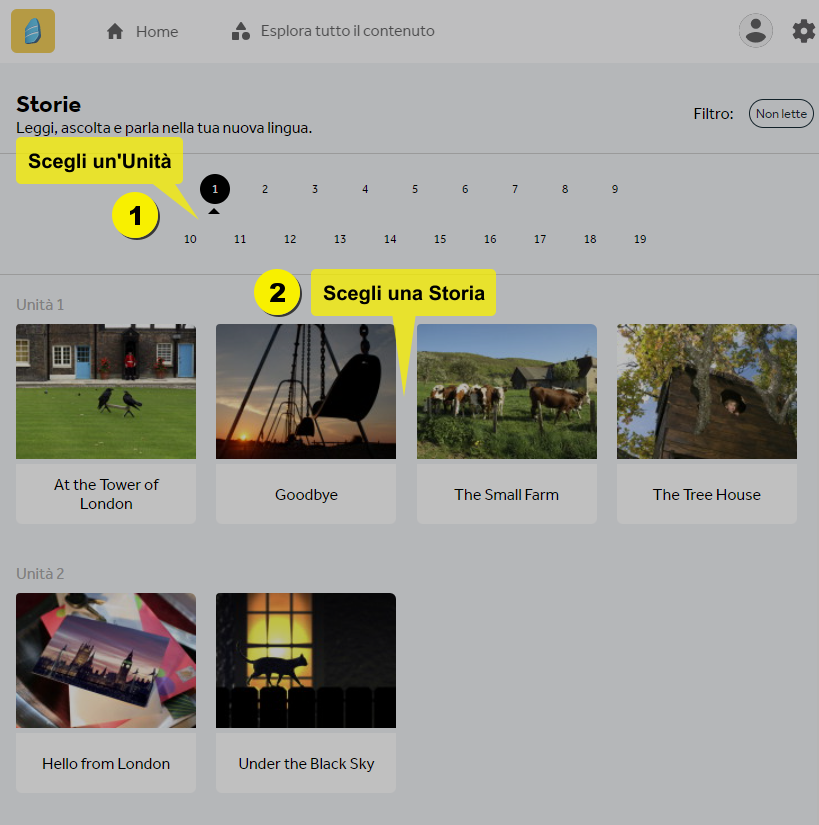Click the Goodbye story title
Screen dimensions: 819x825
[x=306, y=495]
